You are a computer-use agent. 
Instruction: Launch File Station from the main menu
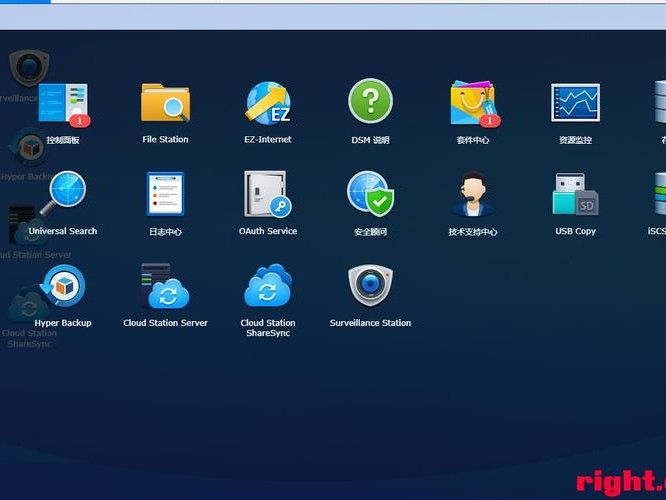tap(165, 103)
